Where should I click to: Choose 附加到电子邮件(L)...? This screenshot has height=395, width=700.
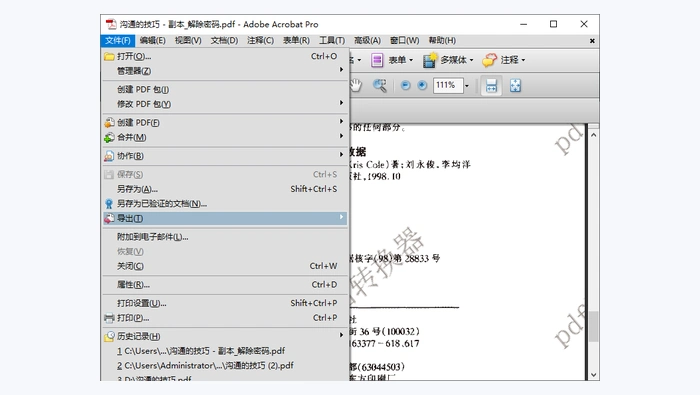225,237
